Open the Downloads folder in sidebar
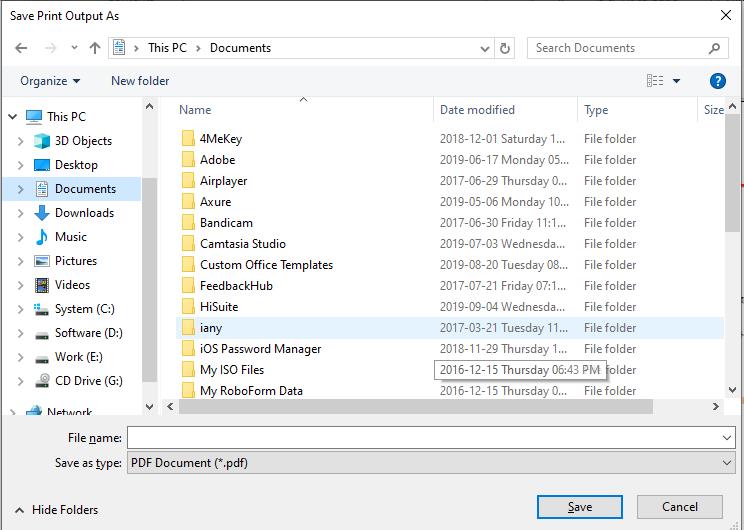The image size is (744, 530). (84, 213)
